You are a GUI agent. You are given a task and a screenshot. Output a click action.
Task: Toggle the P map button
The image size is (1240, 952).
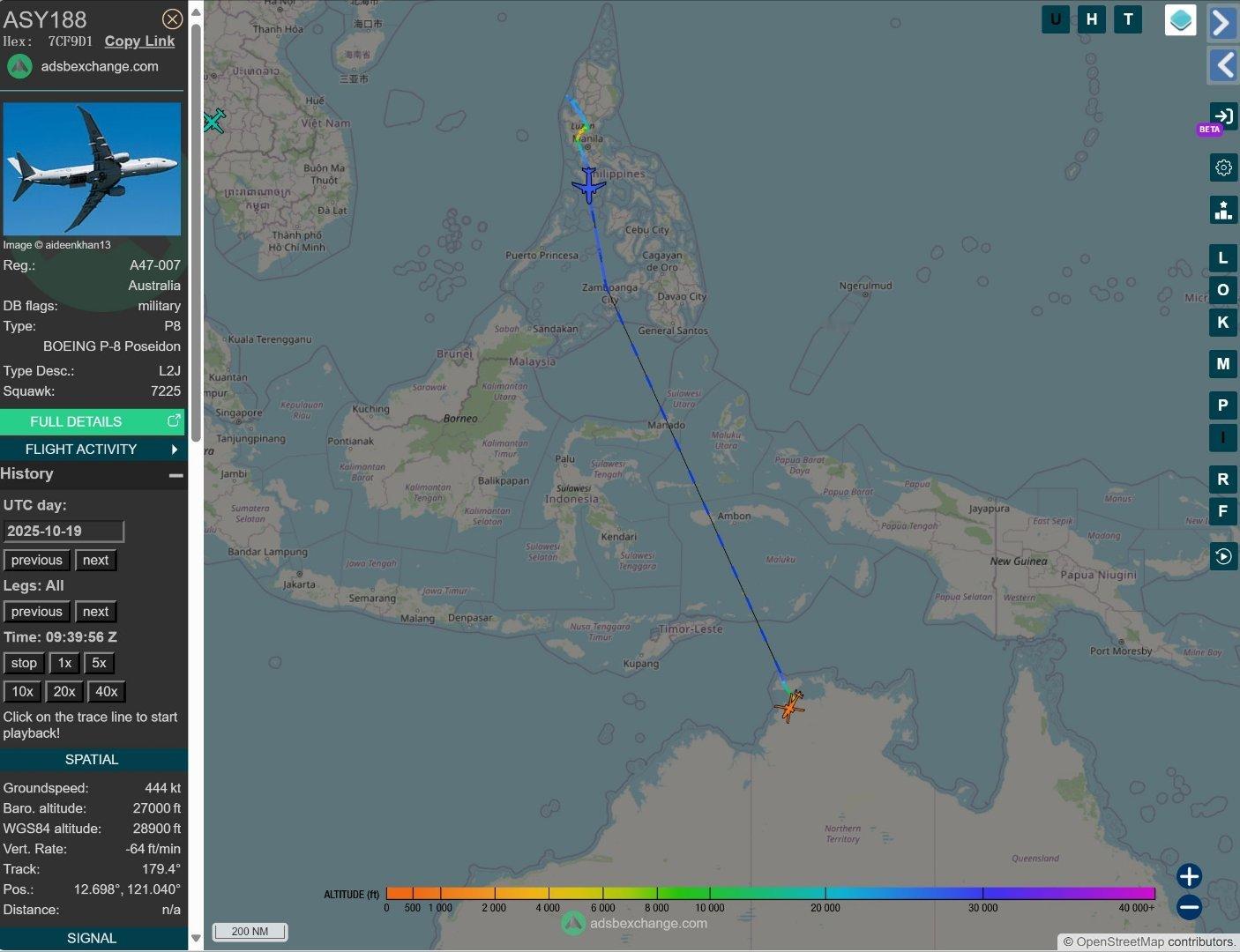pos(1222,405)
